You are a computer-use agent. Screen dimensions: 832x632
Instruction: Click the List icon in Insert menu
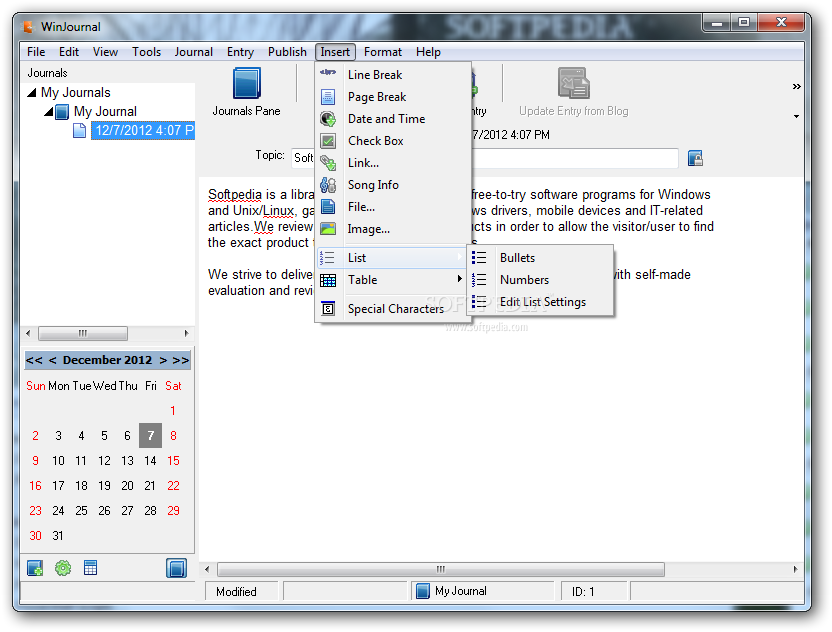pos(327,258)
